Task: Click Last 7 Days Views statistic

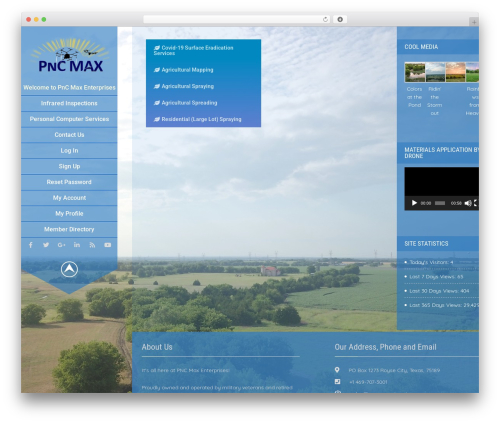Action: (x=436, y=277)
